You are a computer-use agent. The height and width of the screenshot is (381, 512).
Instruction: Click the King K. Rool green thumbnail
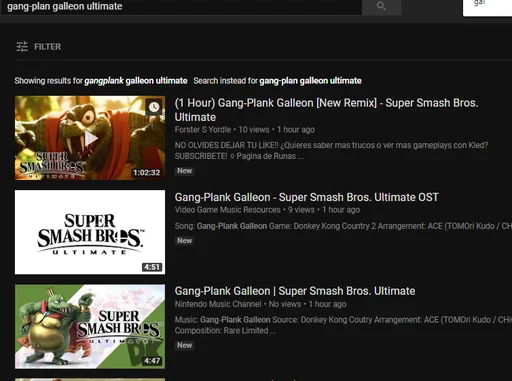[x=90, y=326]
